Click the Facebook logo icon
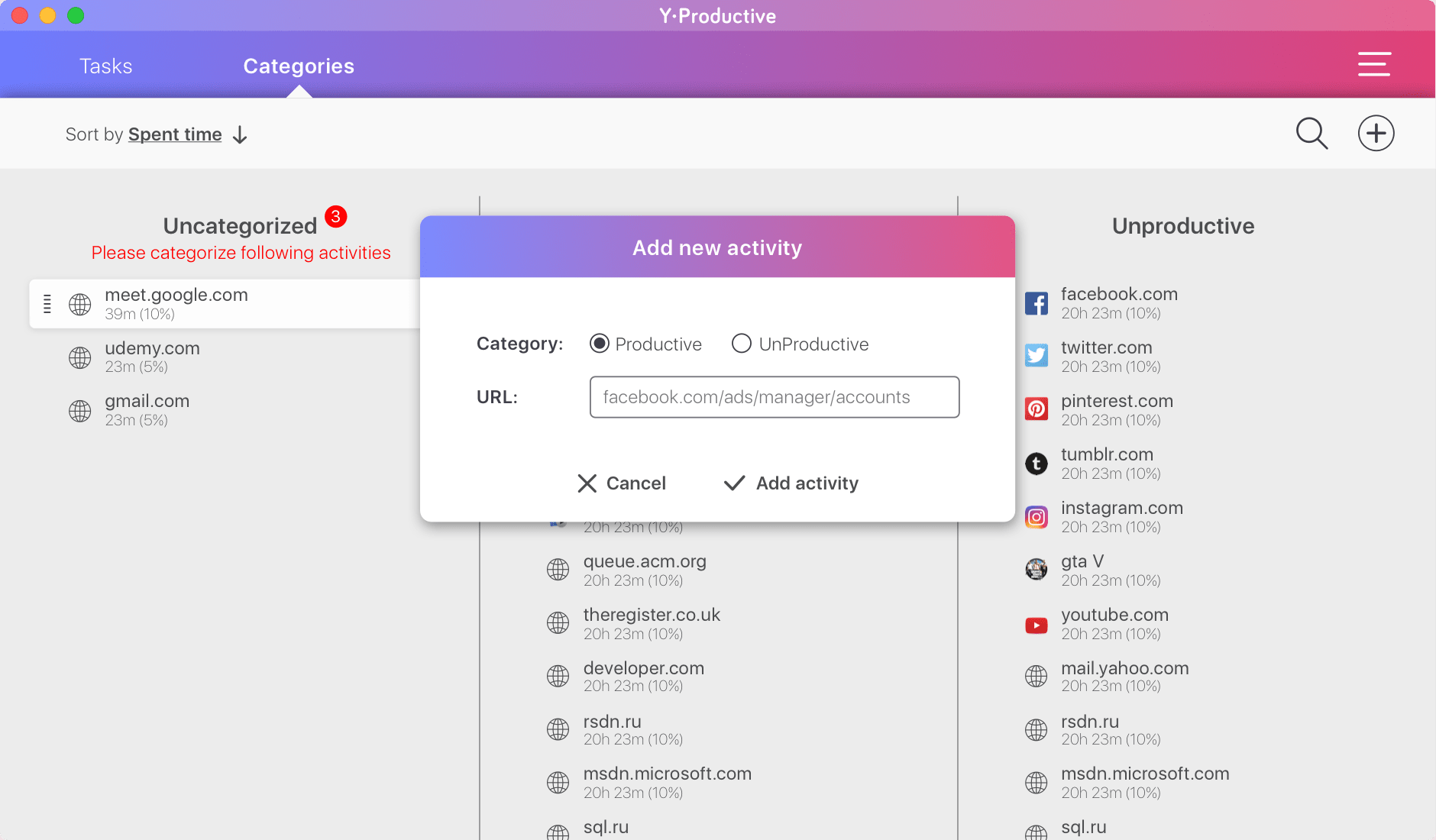1436x840 pixels. [1037, 303]
